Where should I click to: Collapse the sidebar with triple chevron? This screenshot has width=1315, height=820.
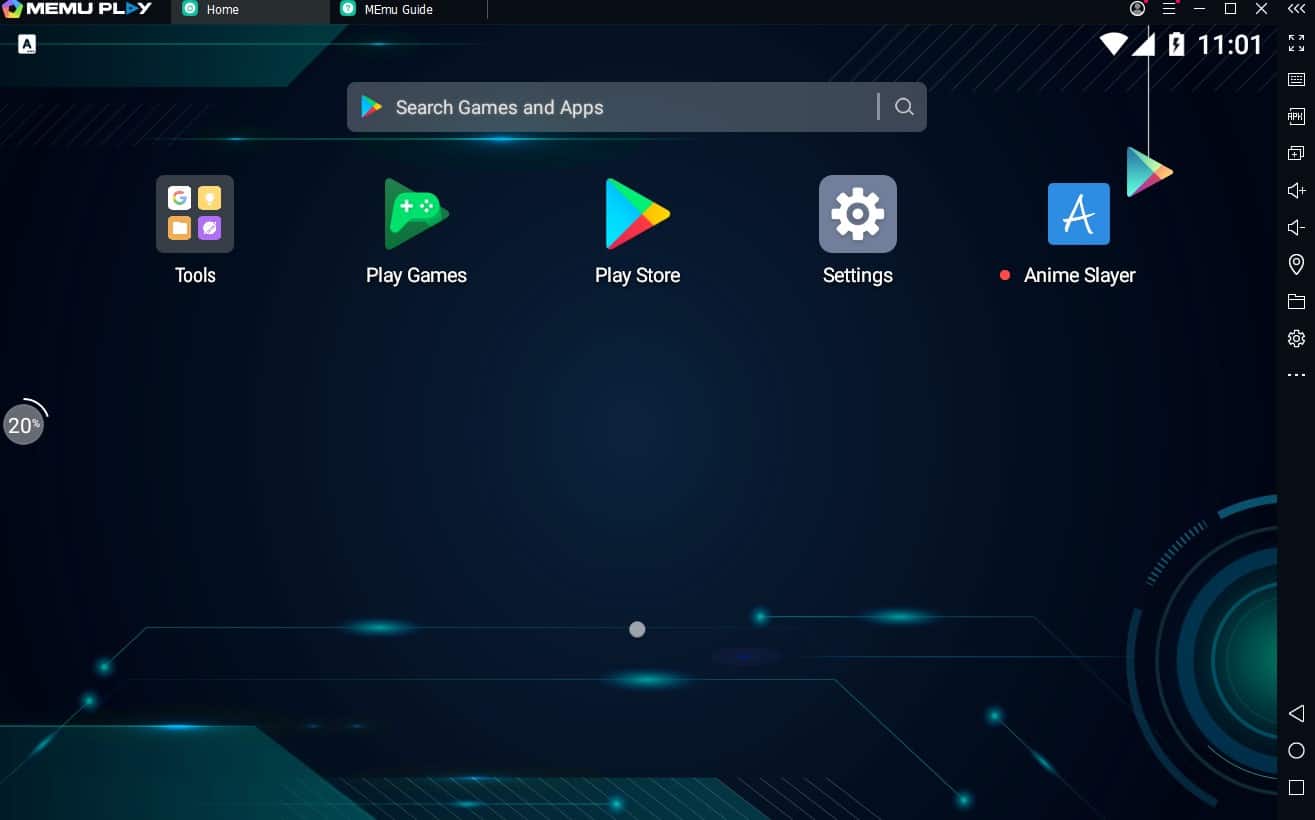tap(1296, 9)
